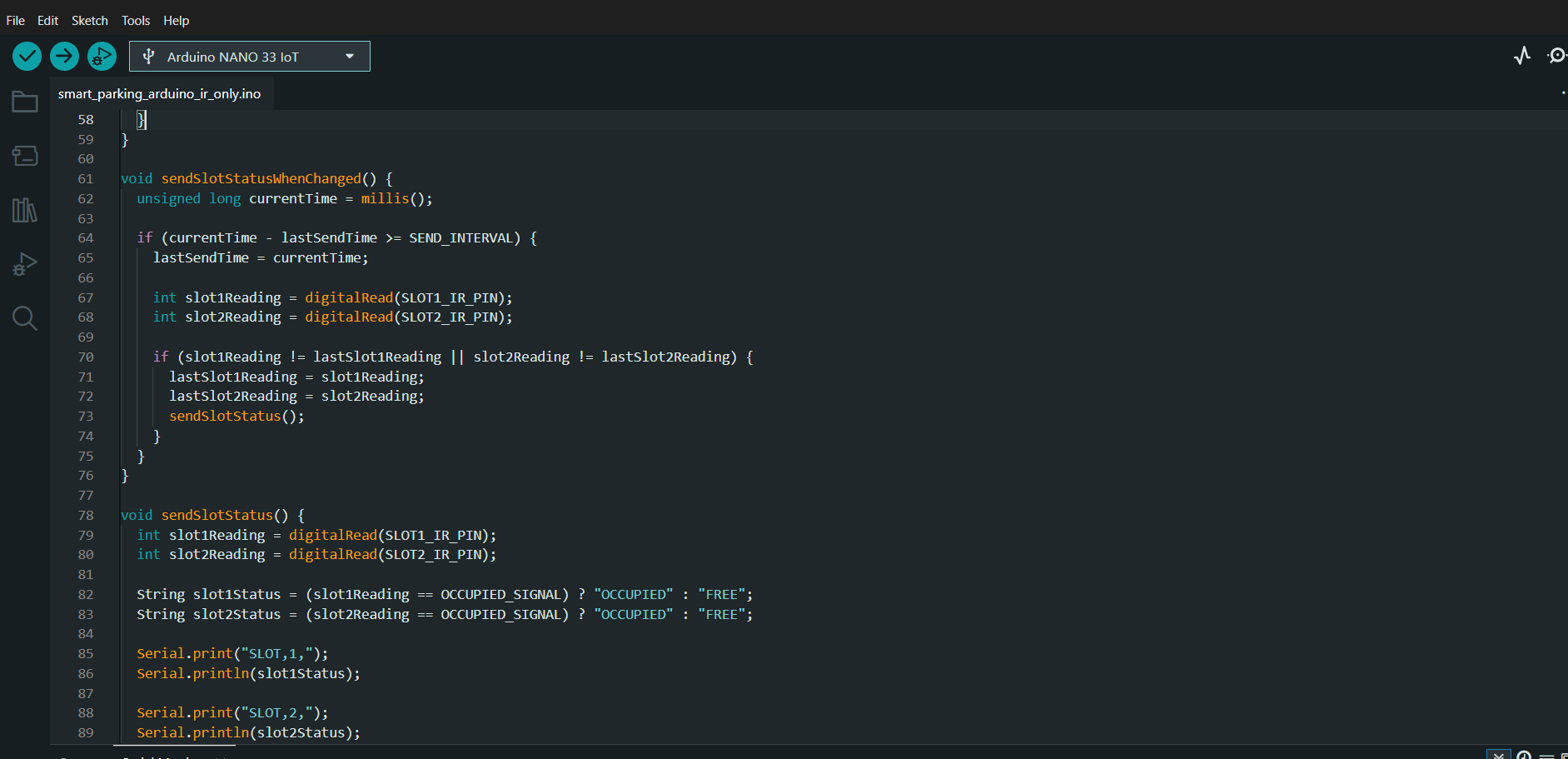The width and height of the screenshot is (1568, 759).
Task: Click "FREE" string on line 82
Action: pyautogui.click(x=721, y=595)
